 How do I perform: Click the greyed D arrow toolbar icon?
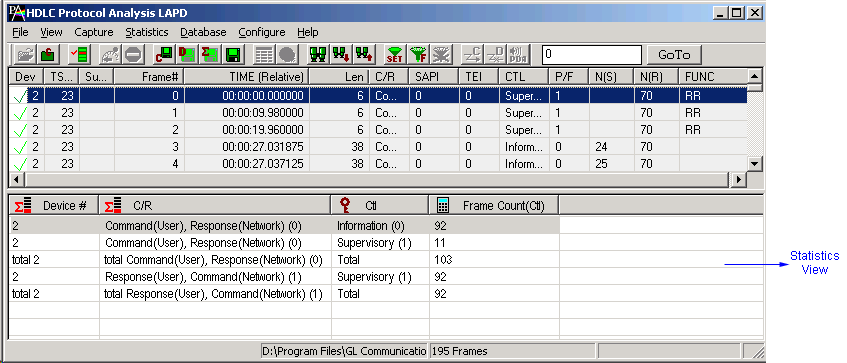[495, 55]
